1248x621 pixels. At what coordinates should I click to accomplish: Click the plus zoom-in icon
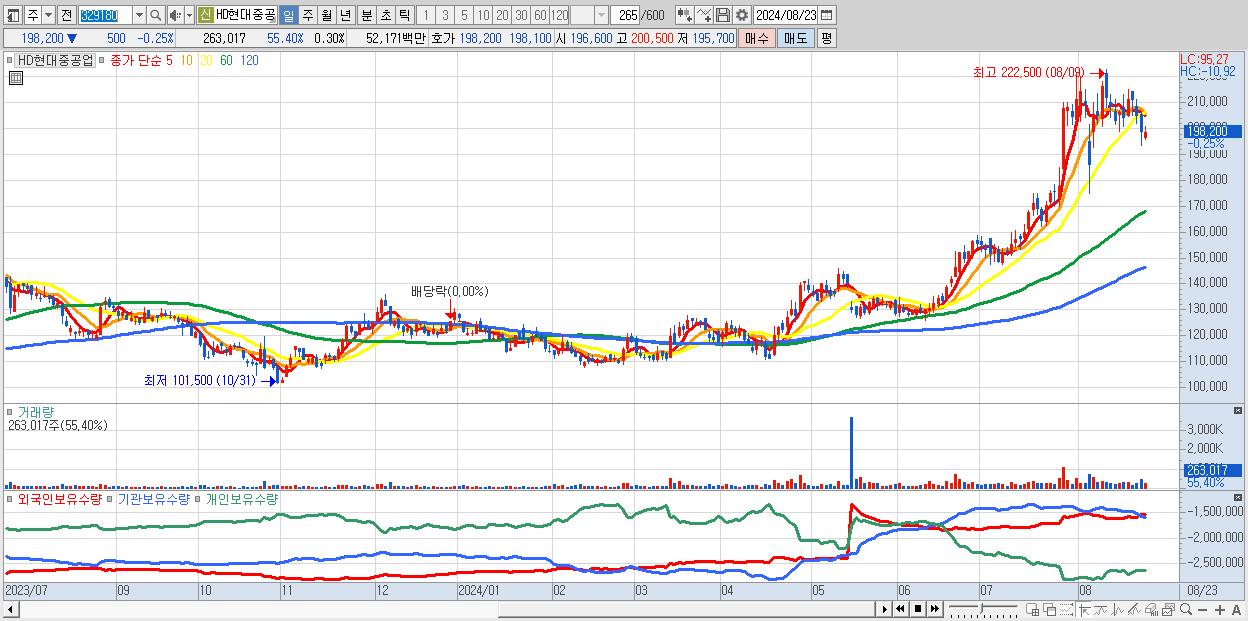(x=1220, y=610)
